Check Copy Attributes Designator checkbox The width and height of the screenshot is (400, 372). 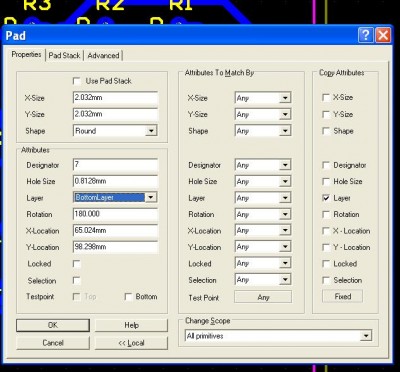click(326, 165)
